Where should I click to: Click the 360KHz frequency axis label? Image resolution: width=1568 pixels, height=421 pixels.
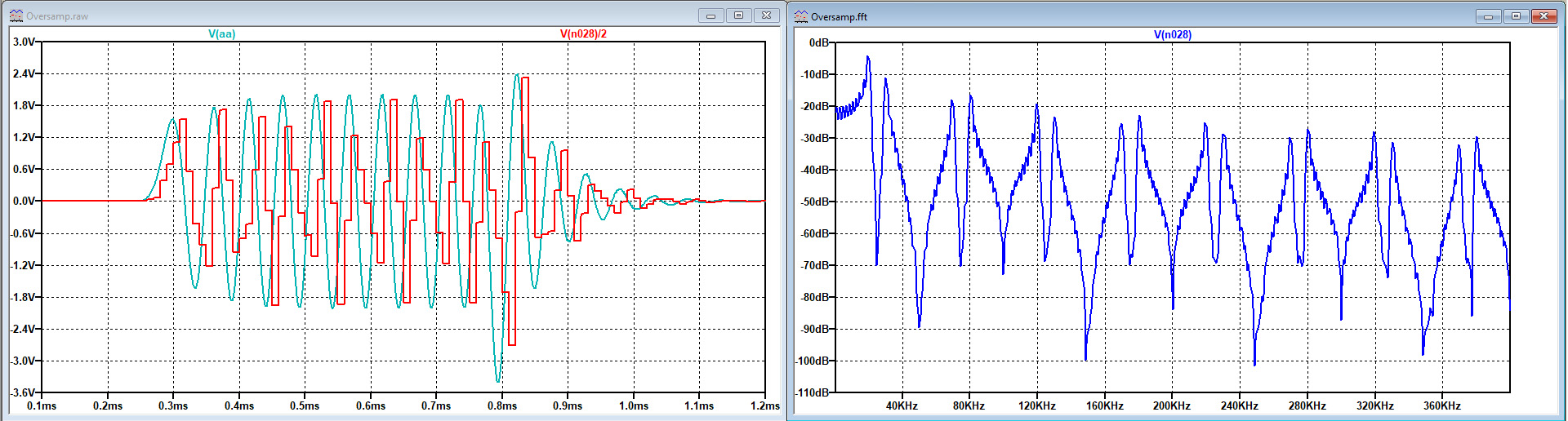(x=1441, y=405)
